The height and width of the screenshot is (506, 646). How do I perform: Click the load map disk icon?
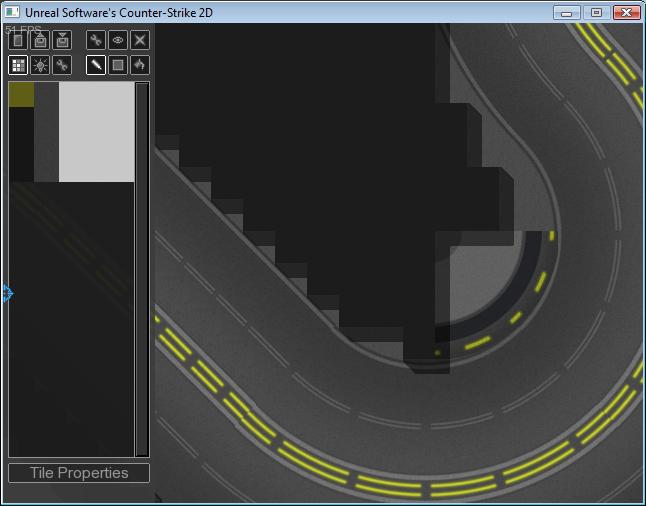point(40,40)
